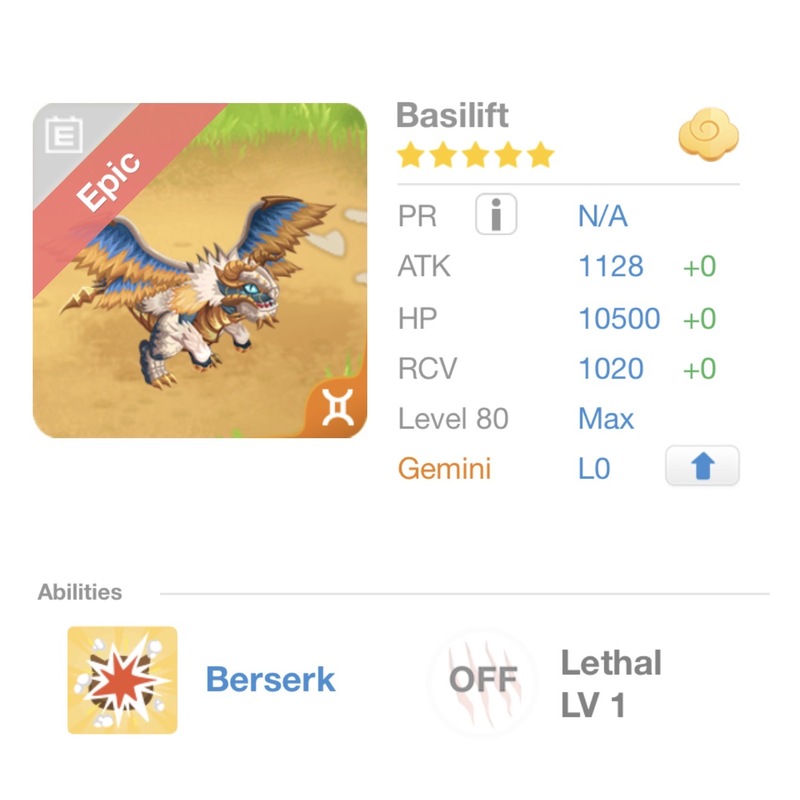The height and width of the screenshot is (800, 800).
Task: Toggle the OFF Lethal ability claw icon
Action: [483, 680]
